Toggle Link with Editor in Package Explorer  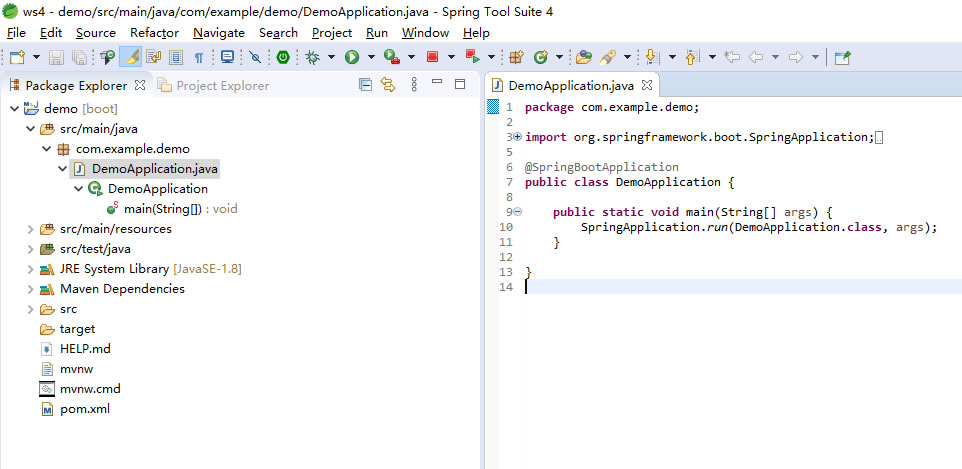[x=388, y=85]
